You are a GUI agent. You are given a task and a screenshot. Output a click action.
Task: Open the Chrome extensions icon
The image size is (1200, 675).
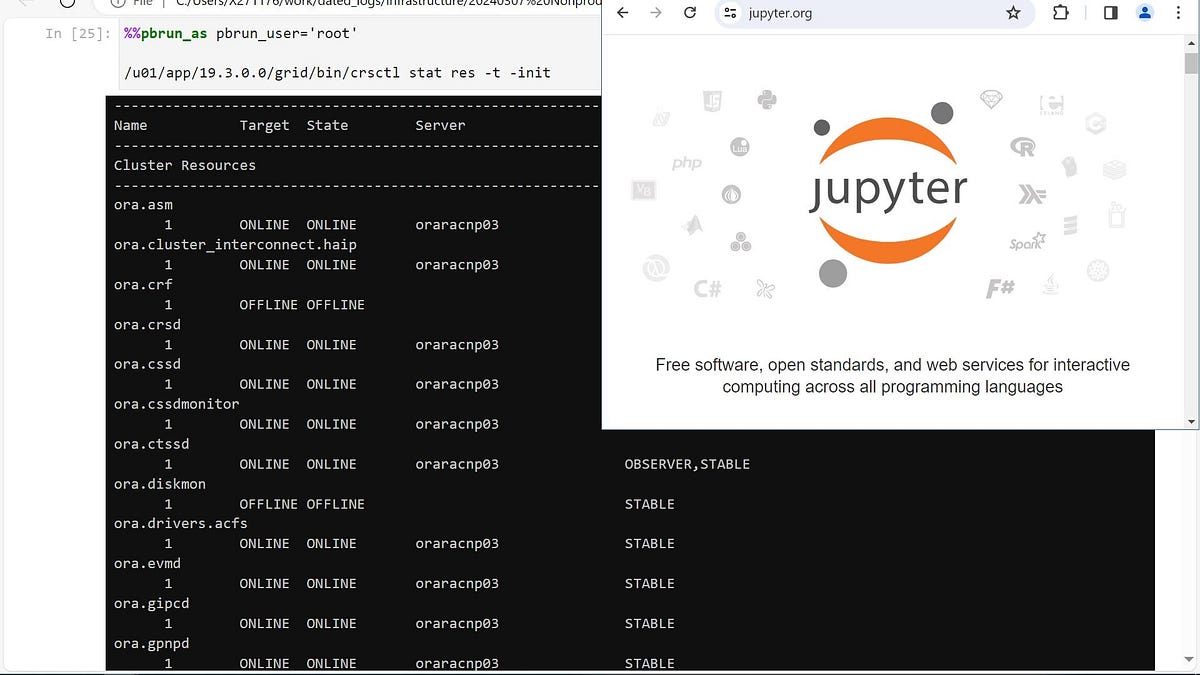click(1060, 13)
